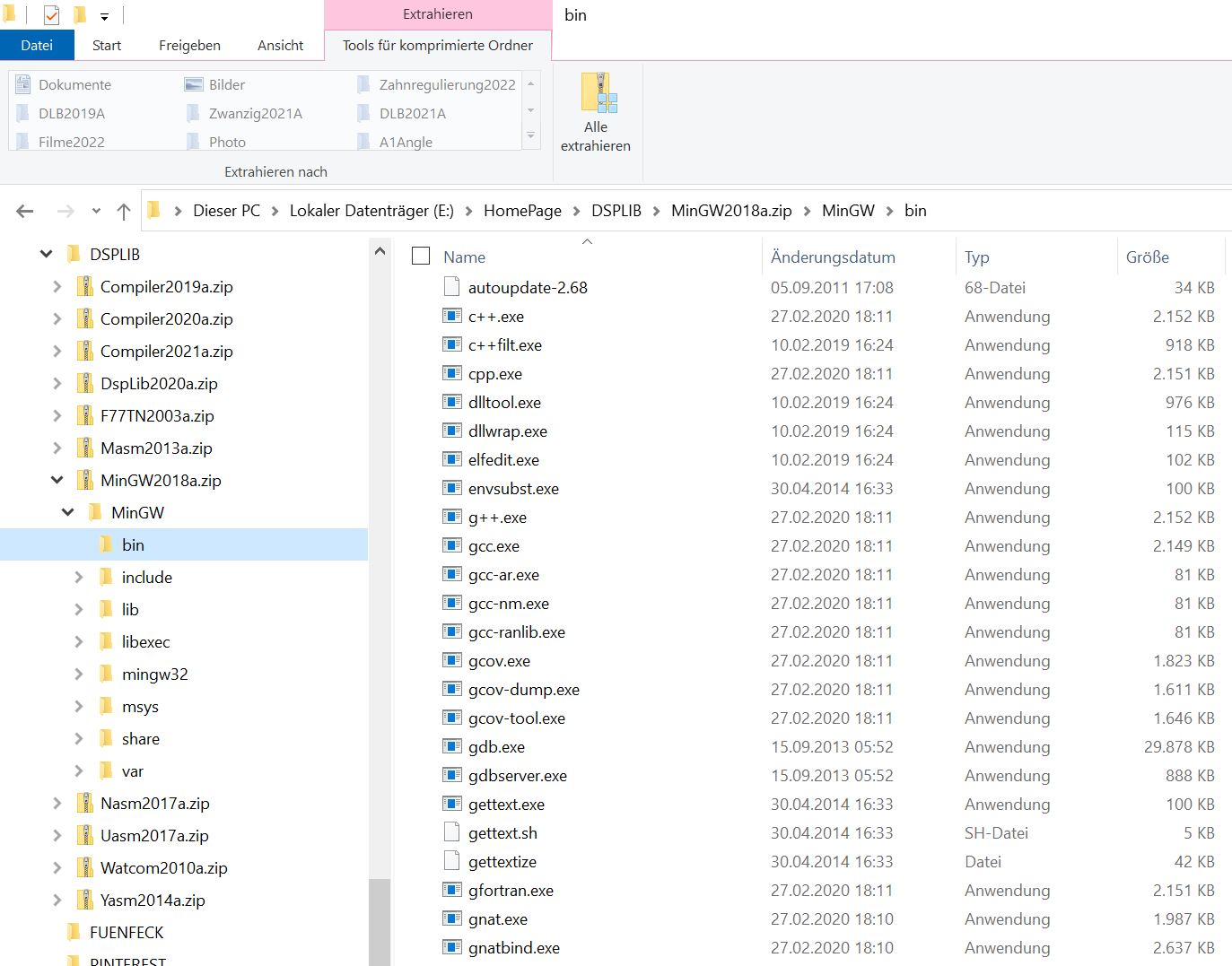The height and width of the screenshot is (966, 1232).
Task: Click the Watcom2010a.zip archive icon
Action: [85, 868]
